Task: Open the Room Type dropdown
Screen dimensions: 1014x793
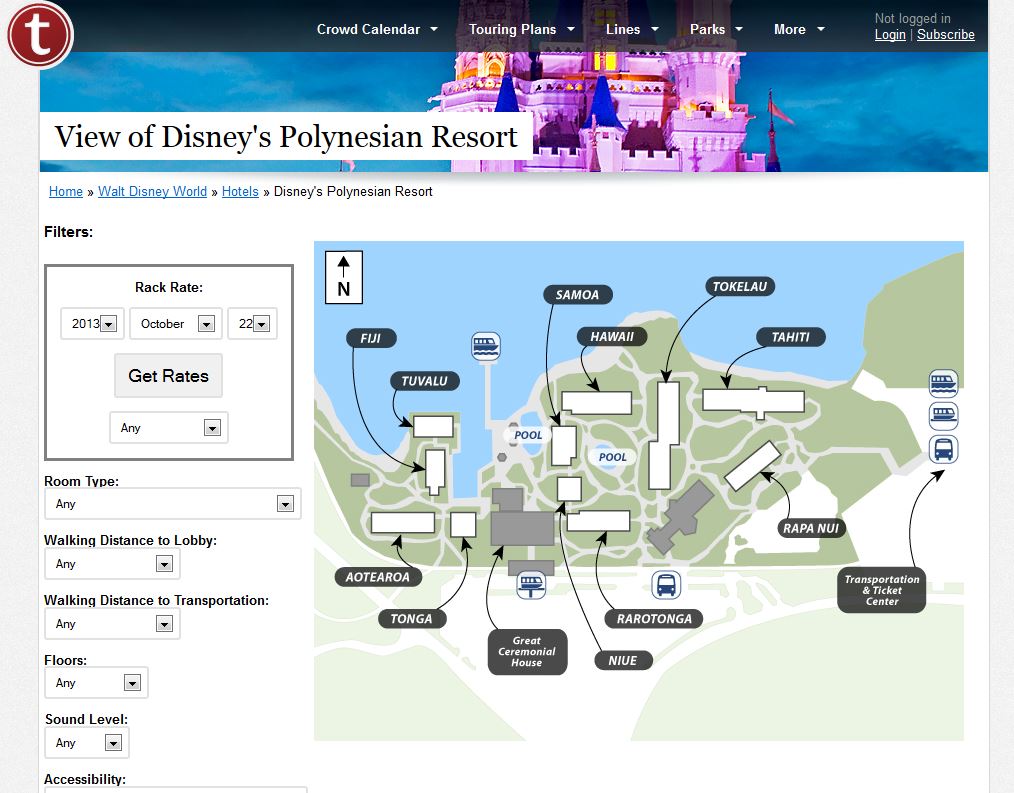Action: (173, 503)
